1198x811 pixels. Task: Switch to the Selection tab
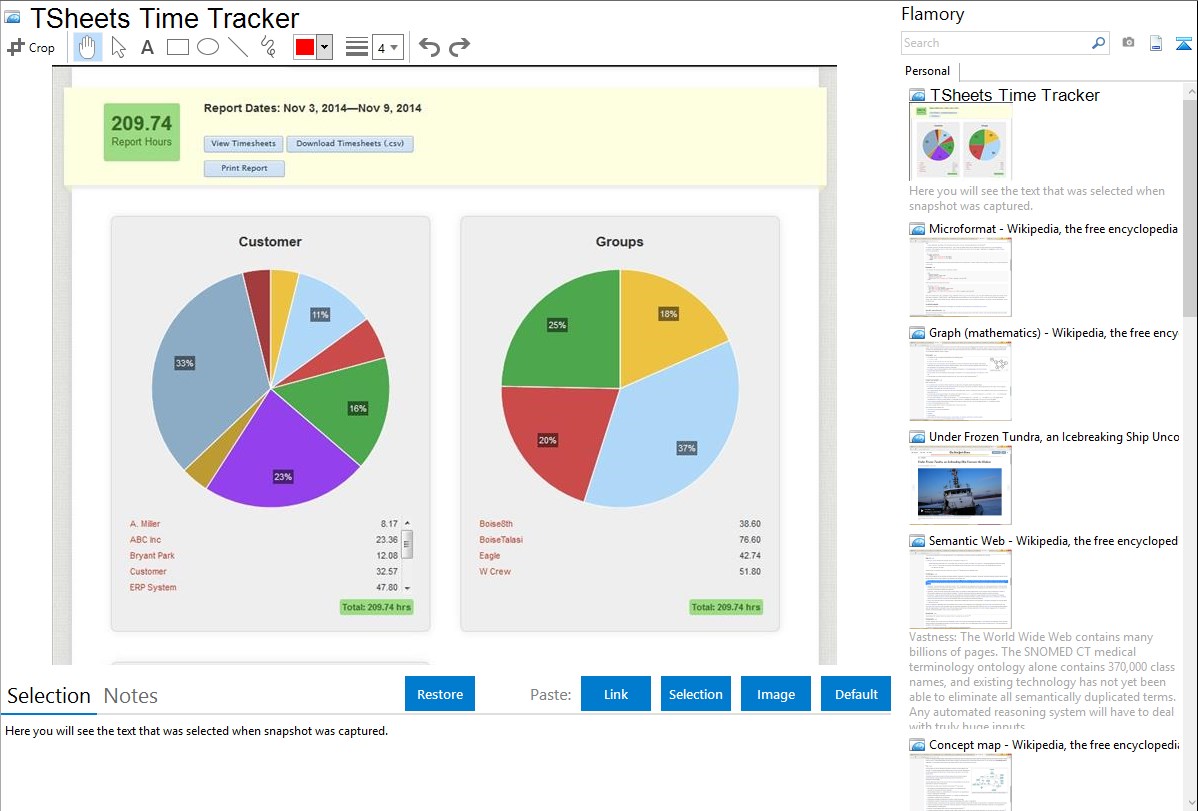click(49, 696)
